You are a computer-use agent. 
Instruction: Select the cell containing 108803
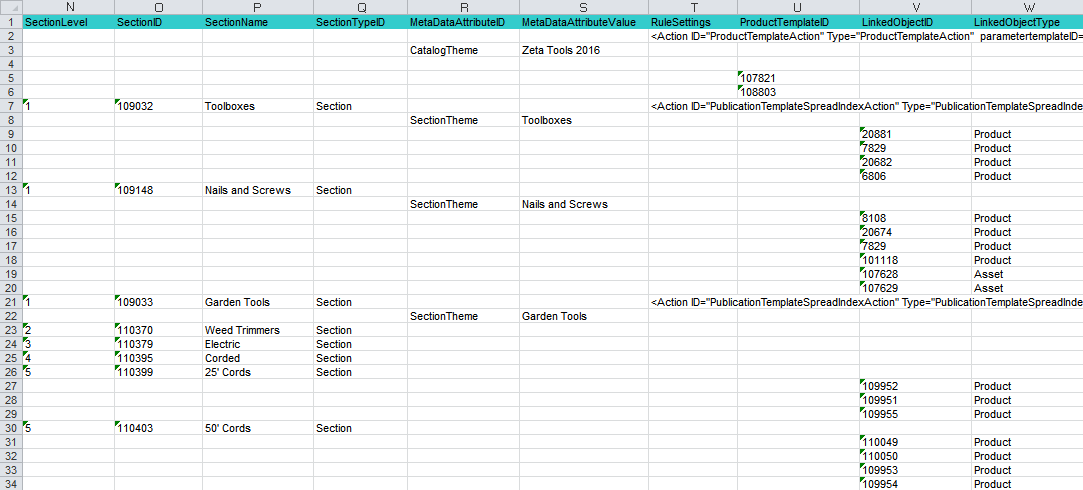798,92
